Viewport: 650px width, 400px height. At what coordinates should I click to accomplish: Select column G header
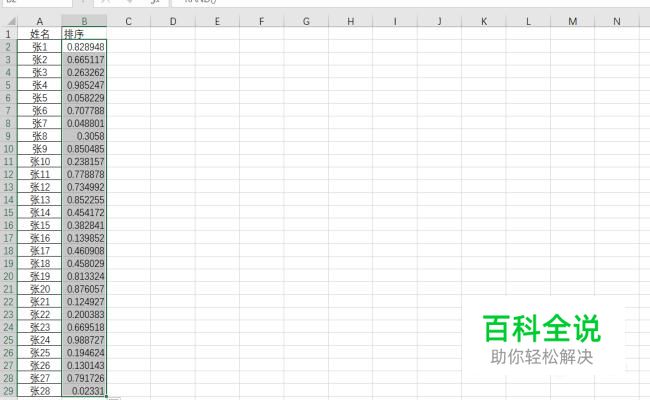[x=306, y=21]
